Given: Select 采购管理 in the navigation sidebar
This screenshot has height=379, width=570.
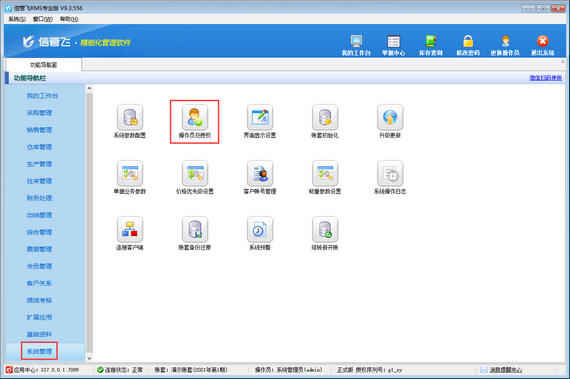Looking at the screenshot, I should pos(39,113).
